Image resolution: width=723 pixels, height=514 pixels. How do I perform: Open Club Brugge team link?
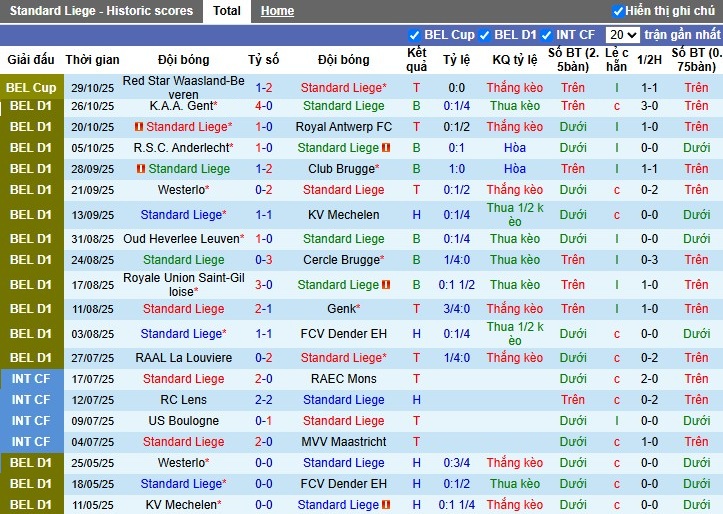[x=344, y=169]
